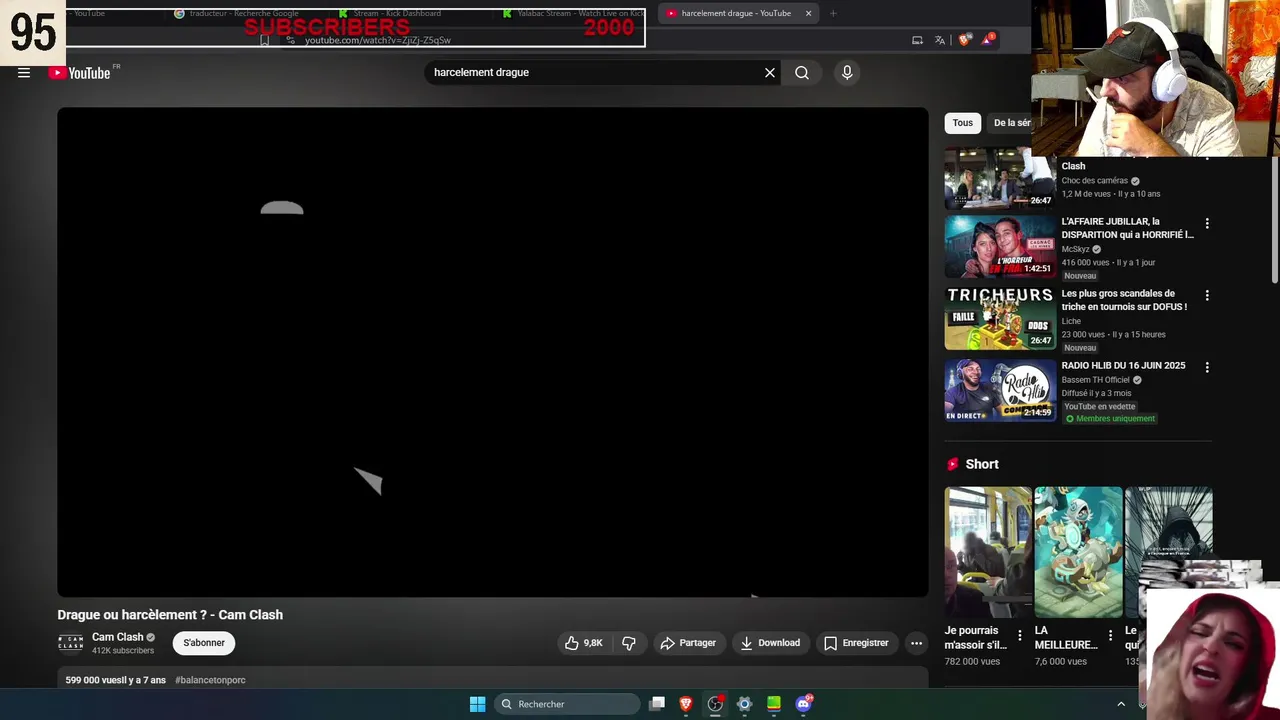1280x720 pixels.
Task: Clear the search box text with X
Action: pos(770,72)
